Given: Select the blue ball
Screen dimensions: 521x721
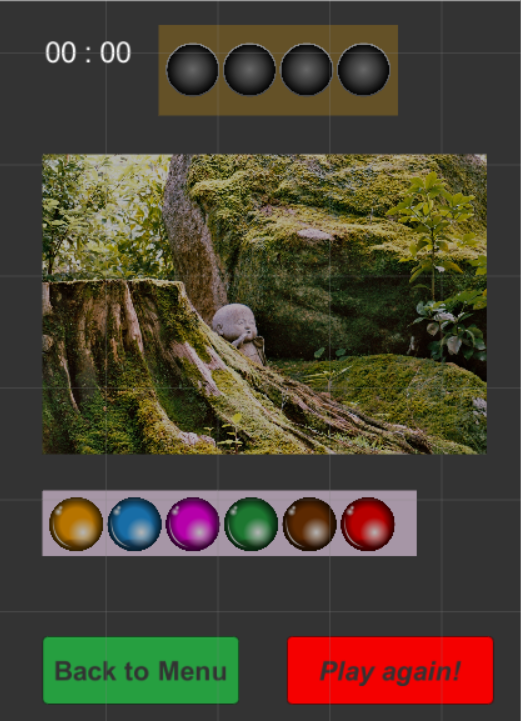Looking at the screenshot, I should 134,524.
